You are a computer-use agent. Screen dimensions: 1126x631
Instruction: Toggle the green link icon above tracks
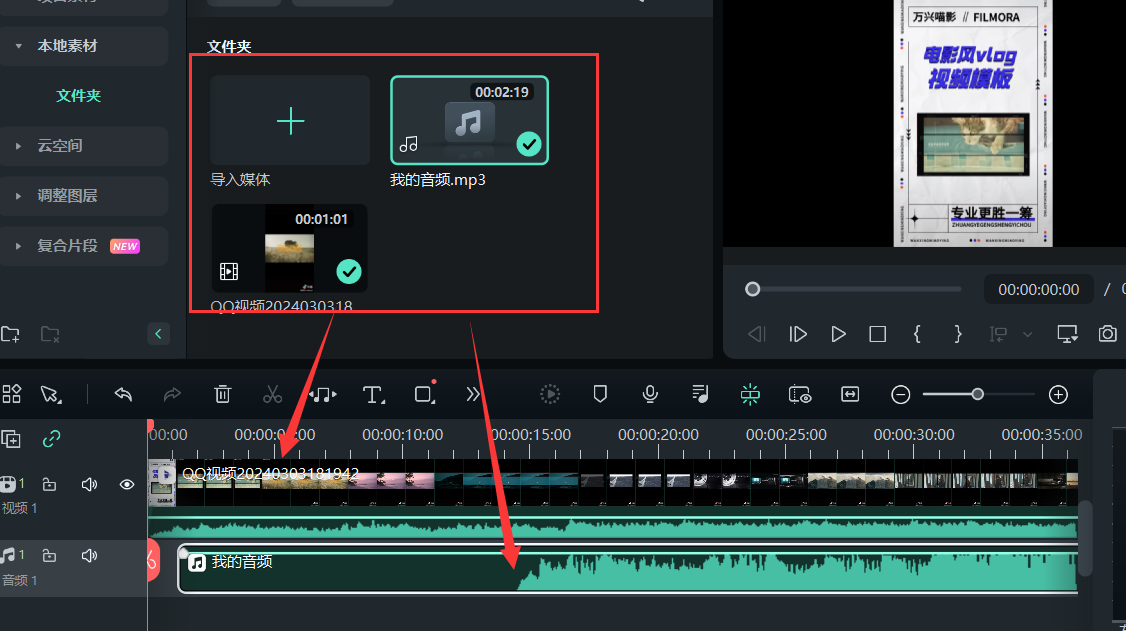(51, 439)
